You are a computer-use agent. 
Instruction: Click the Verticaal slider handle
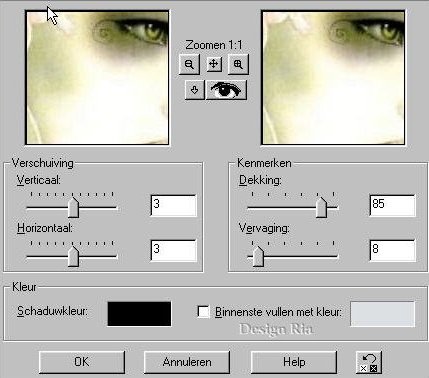(73, 207)
